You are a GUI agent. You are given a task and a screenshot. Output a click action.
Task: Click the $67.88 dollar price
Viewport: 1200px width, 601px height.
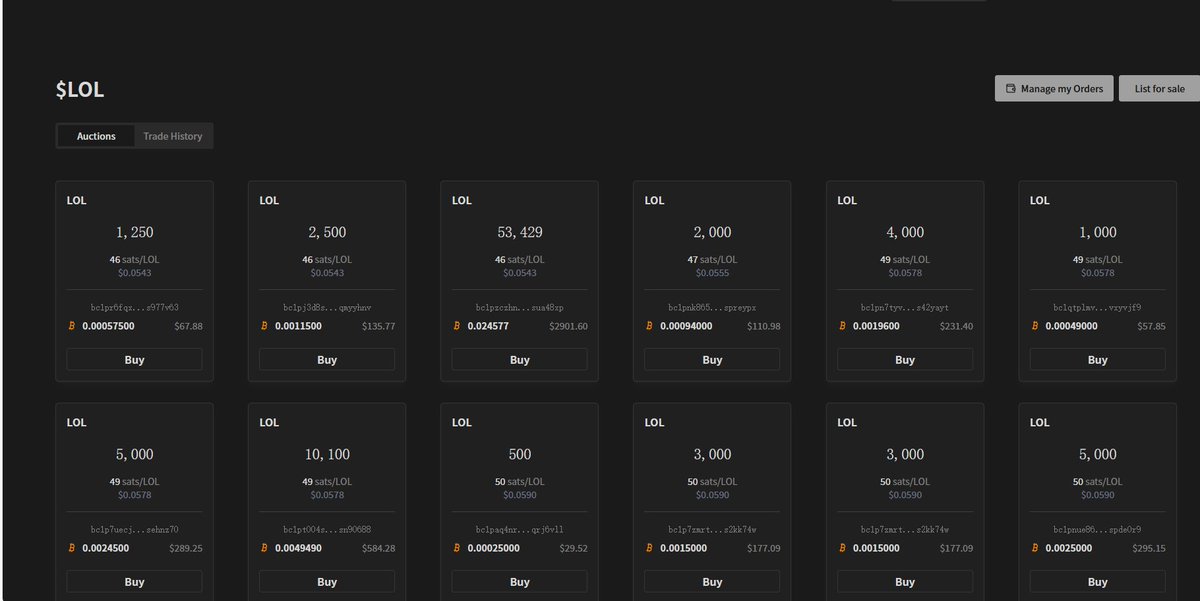(188, 326)
